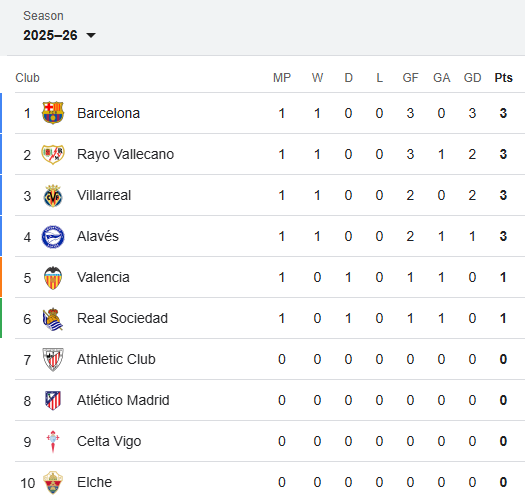This screenshot has width=525, height=502.
Task: Click the GD column header
Action: point(472,78)
